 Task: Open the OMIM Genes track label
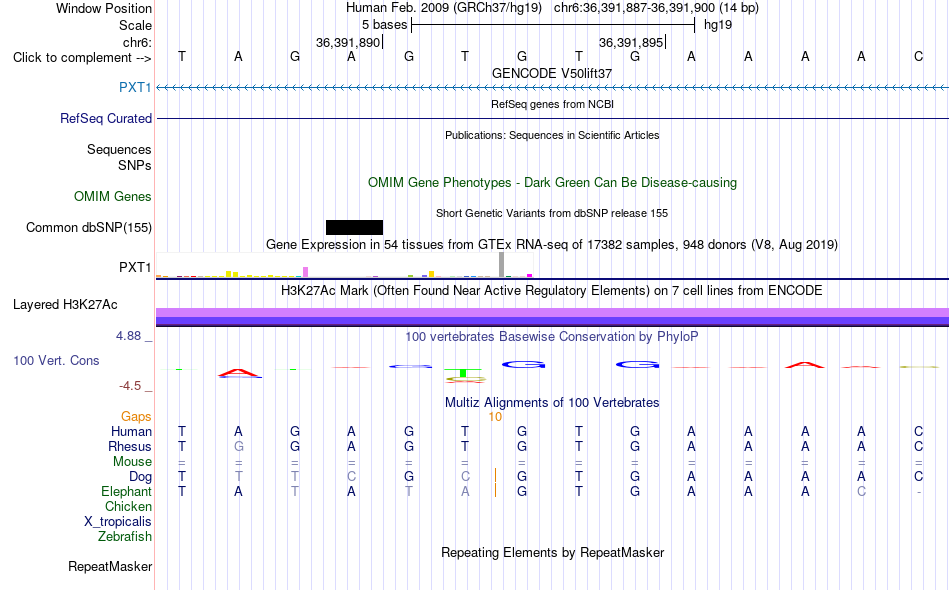pyautogui.click(x=112, y=196)
